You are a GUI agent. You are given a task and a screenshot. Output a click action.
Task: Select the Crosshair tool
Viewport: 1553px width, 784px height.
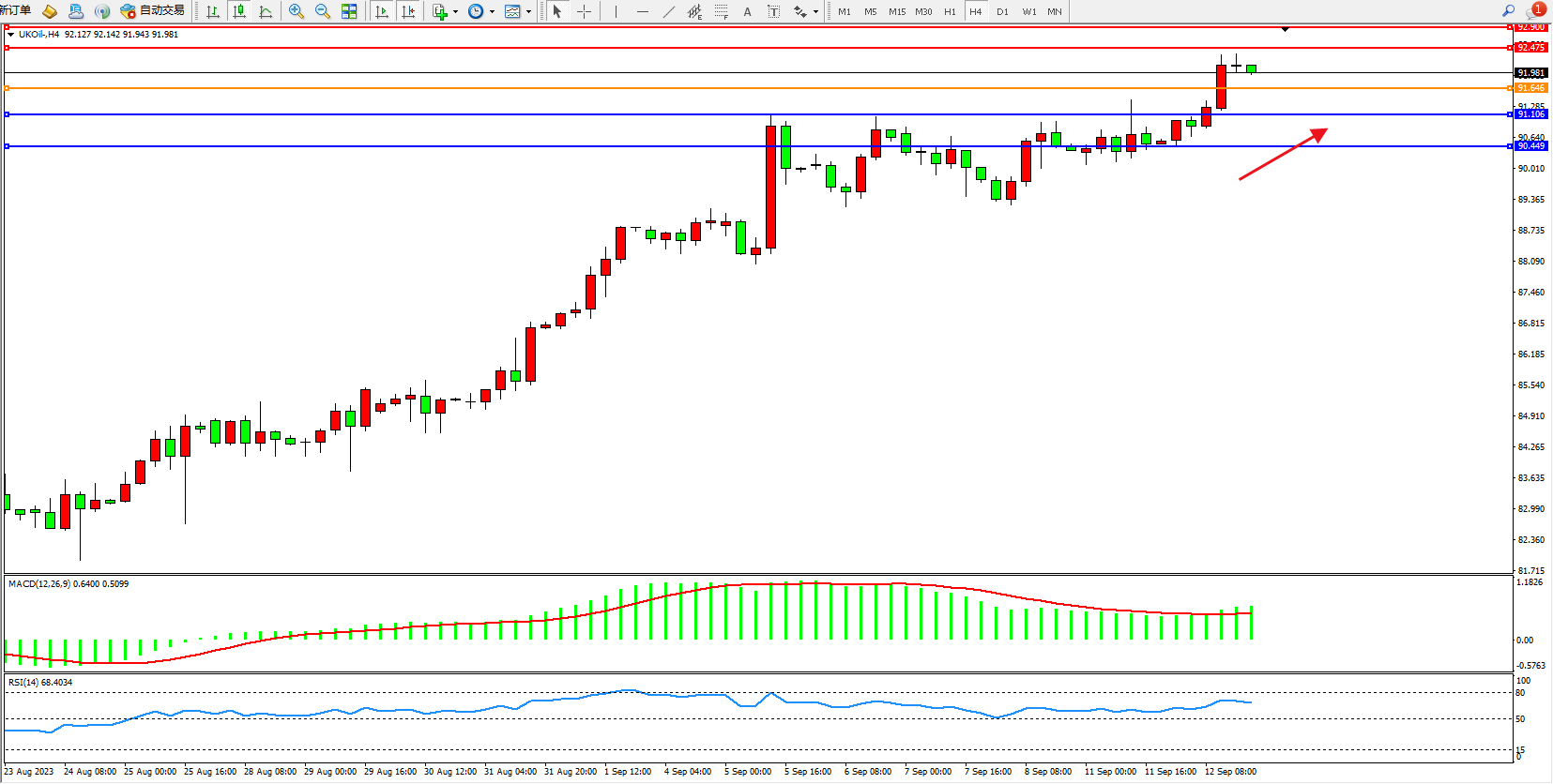click(x=584, y=11)
